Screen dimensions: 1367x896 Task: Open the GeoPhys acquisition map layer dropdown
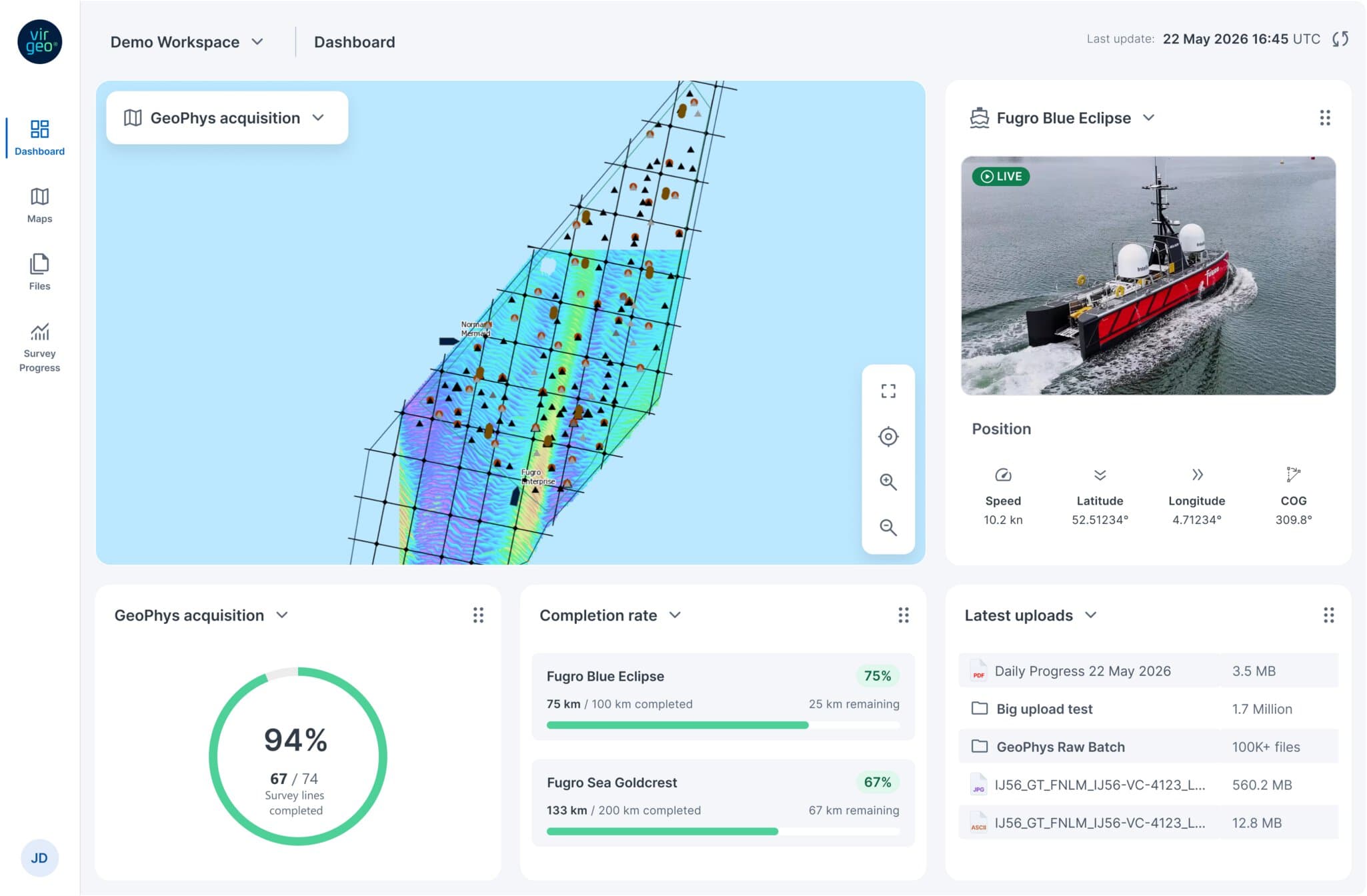pyautogui.click(x=227, y=118)
